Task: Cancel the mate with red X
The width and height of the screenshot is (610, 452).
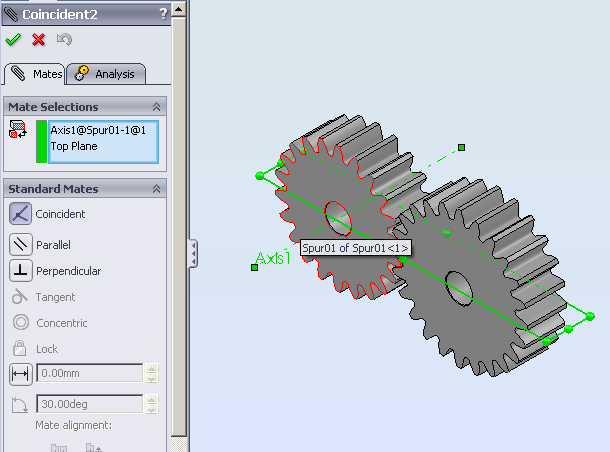Action: click(x=38, y=40)
